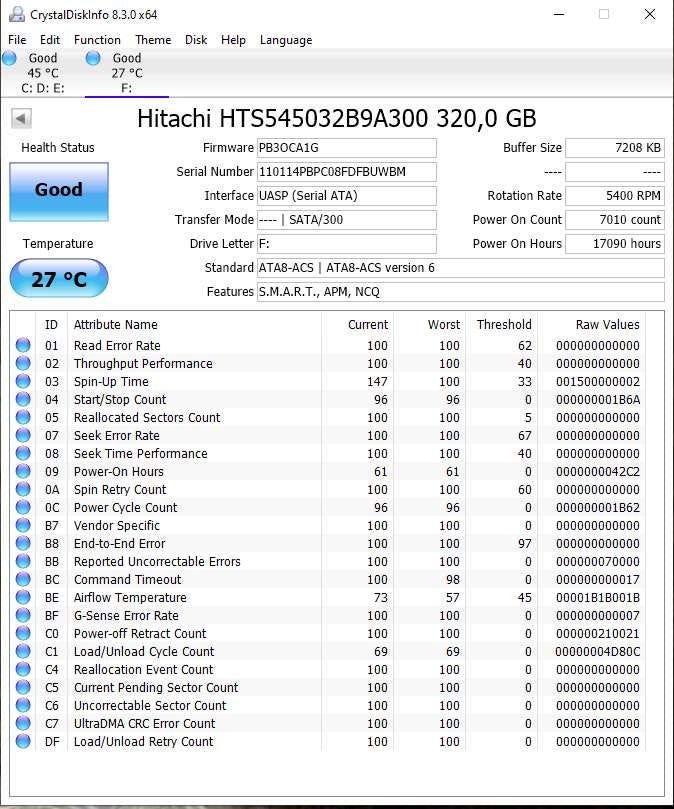Open the File menu
Viewport: 674px width, 809px height.
pyautogui.click(x=17, y=40)
